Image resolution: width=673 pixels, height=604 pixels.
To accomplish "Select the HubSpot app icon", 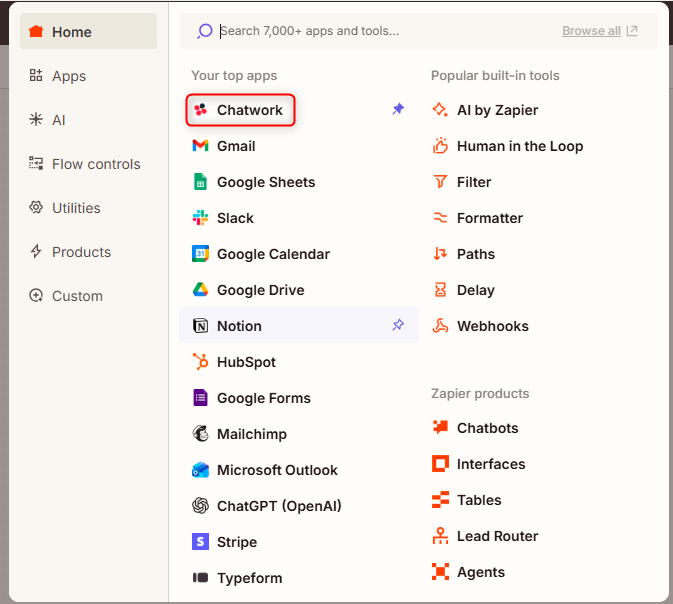I will 200,362.
